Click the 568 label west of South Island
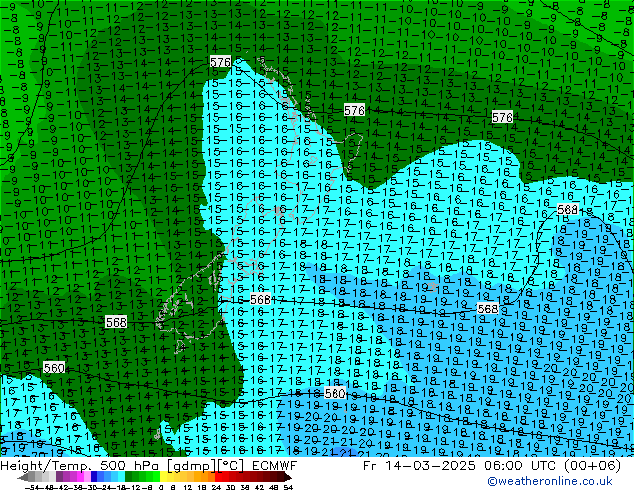Image resolution: width=634 pixels, height=490 pixels. [x=116, y=322]
